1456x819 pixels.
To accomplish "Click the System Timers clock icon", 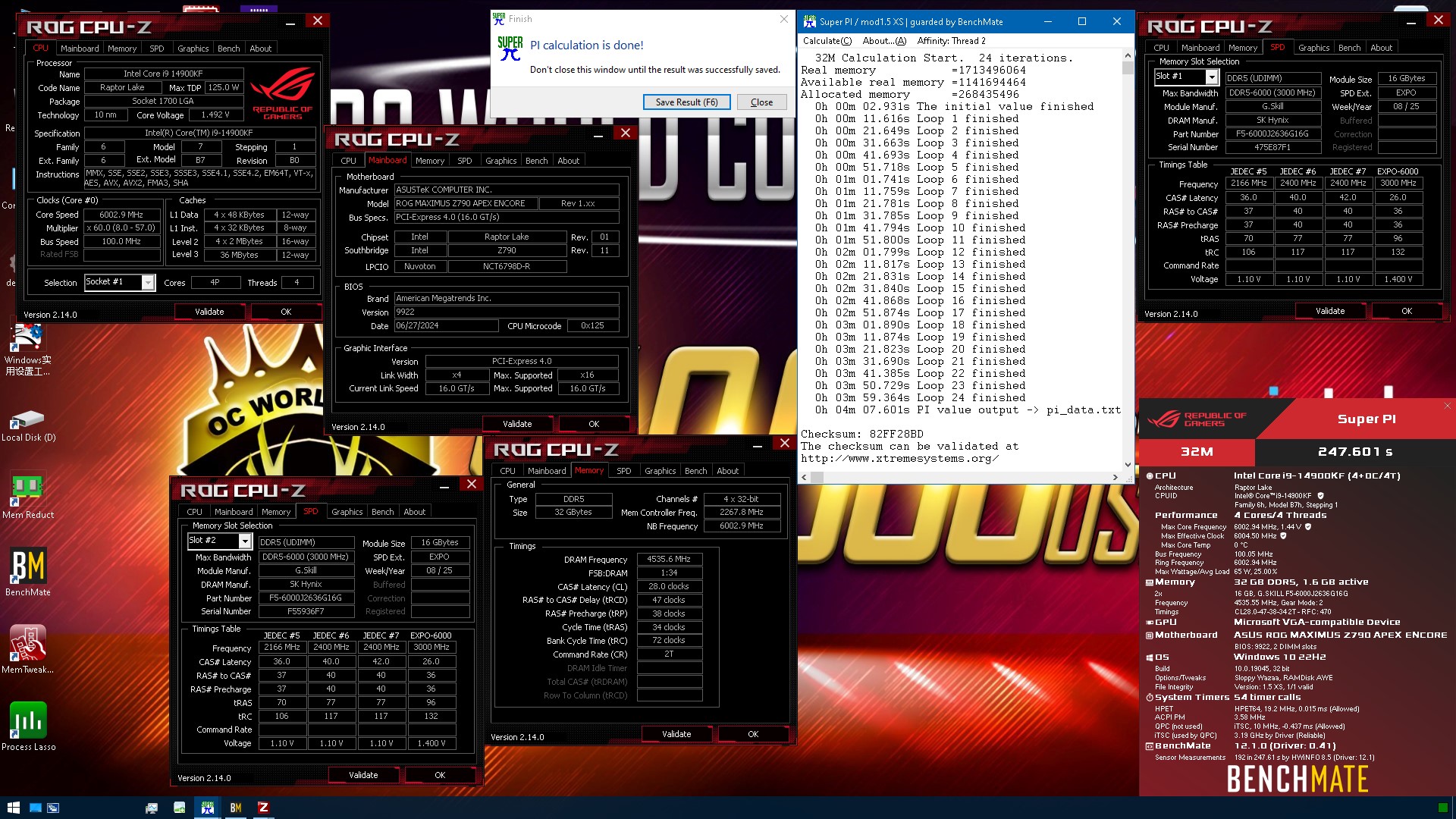I will click(1150, 698).
